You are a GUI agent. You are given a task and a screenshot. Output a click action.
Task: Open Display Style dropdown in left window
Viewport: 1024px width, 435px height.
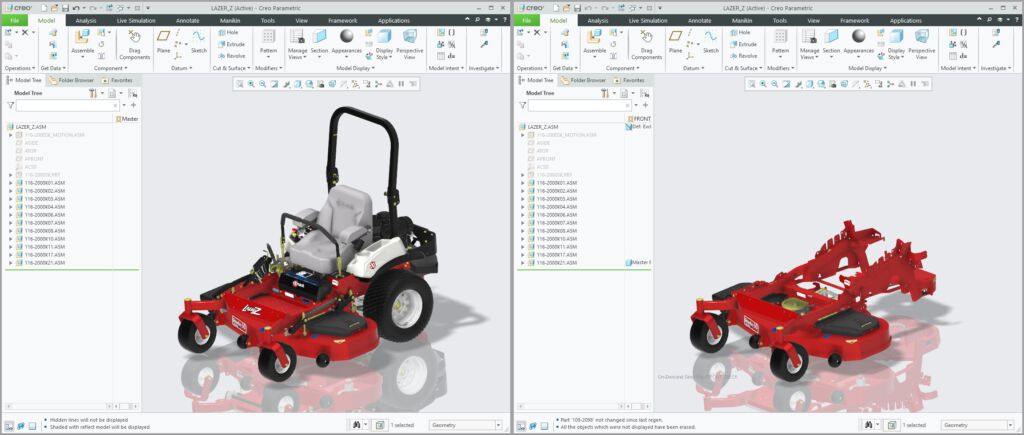pos(384,54)
